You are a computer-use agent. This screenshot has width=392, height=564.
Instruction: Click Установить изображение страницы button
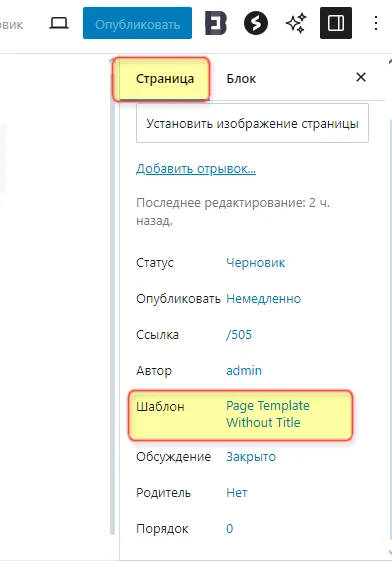[x=252, y=123]
